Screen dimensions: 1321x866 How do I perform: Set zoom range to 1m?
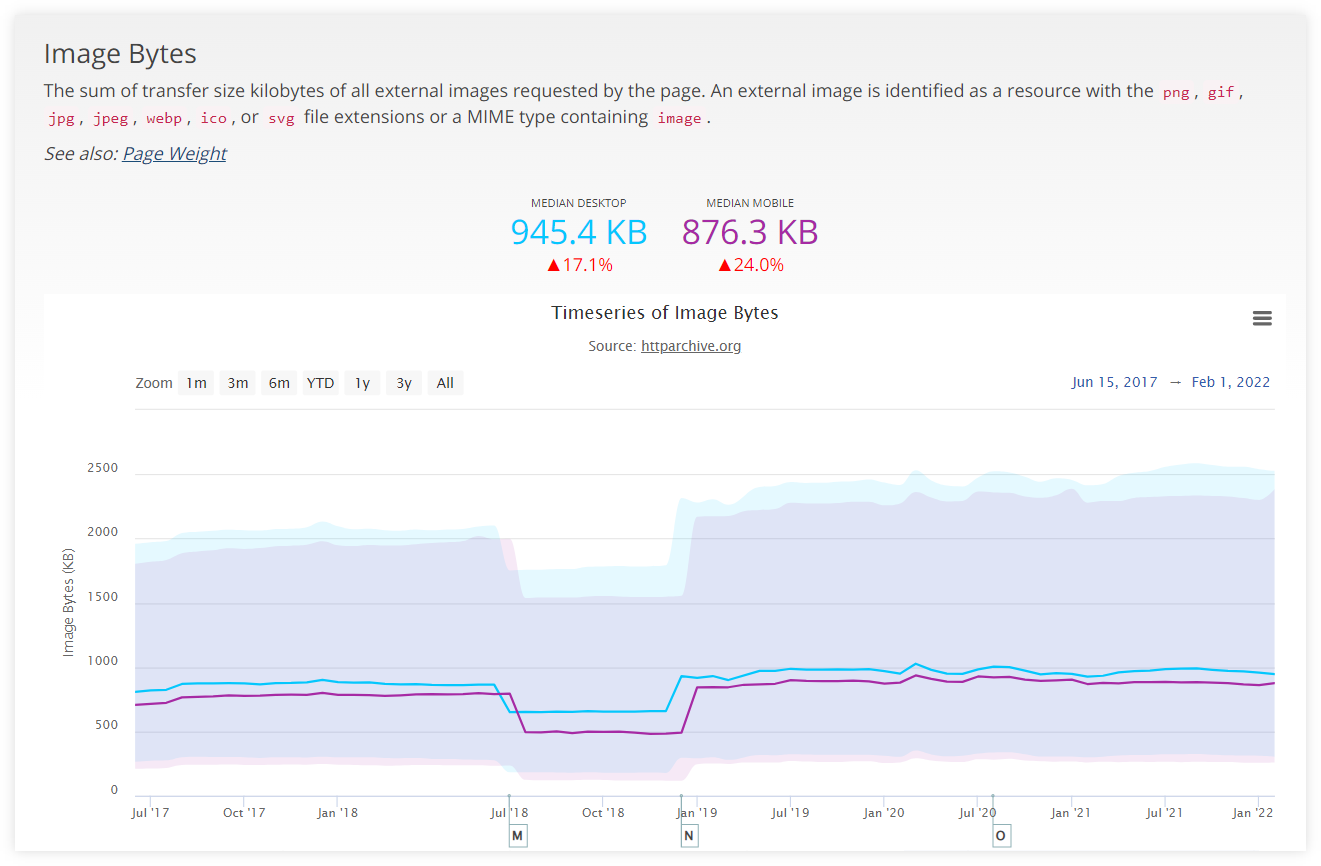coord(196,383)
